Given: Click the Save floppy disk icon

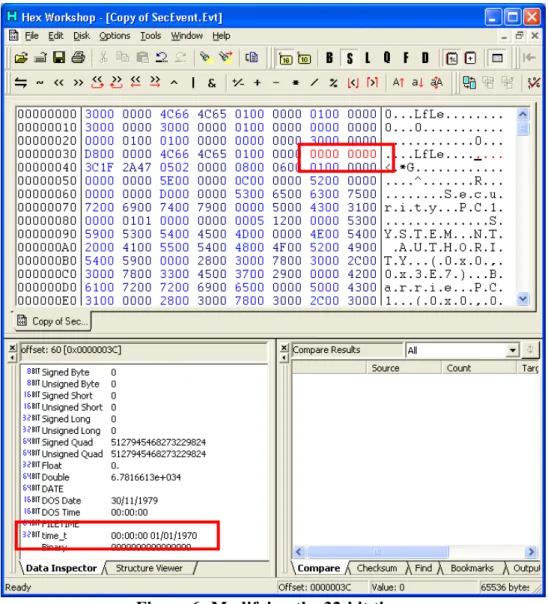Looking at the screenshot, I should (x=59, y=58).
